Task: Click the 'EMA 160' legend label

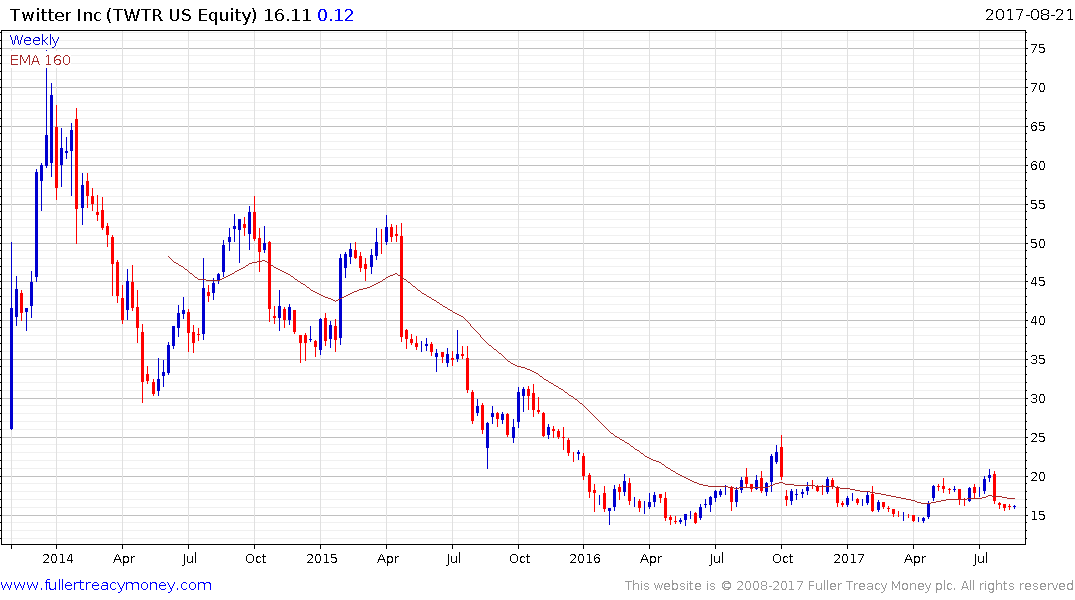Action: pos(40,60)
